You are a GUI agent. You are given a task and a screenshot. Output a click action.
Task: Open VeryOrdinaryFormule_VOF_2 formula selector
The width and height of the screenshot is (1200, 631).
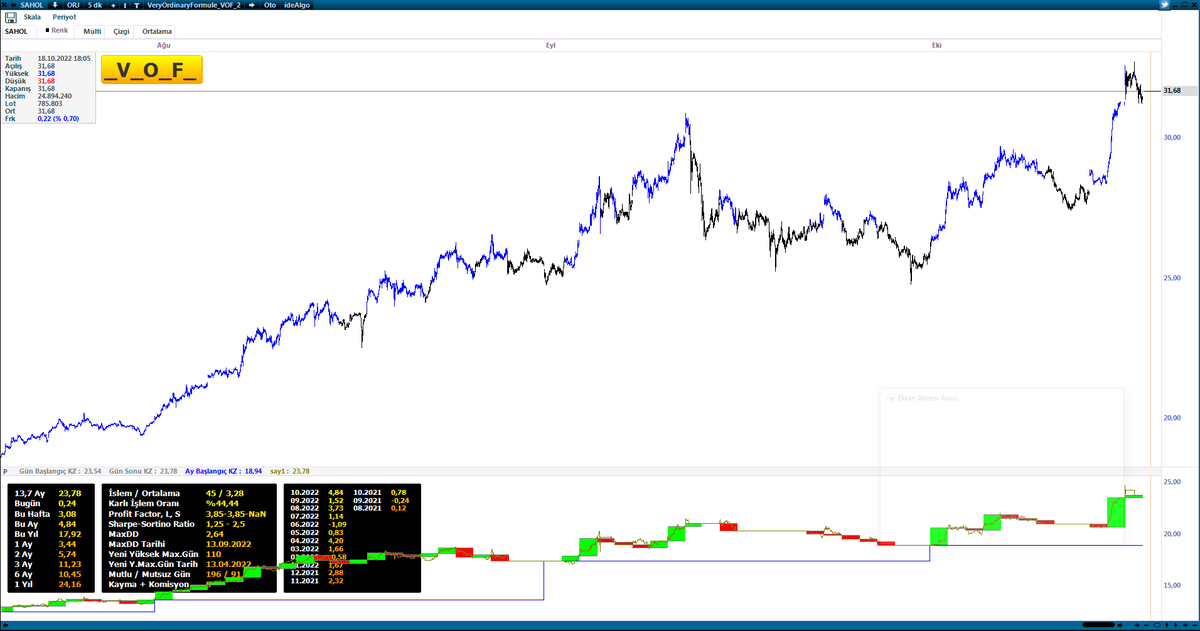(x=193, y=5)
